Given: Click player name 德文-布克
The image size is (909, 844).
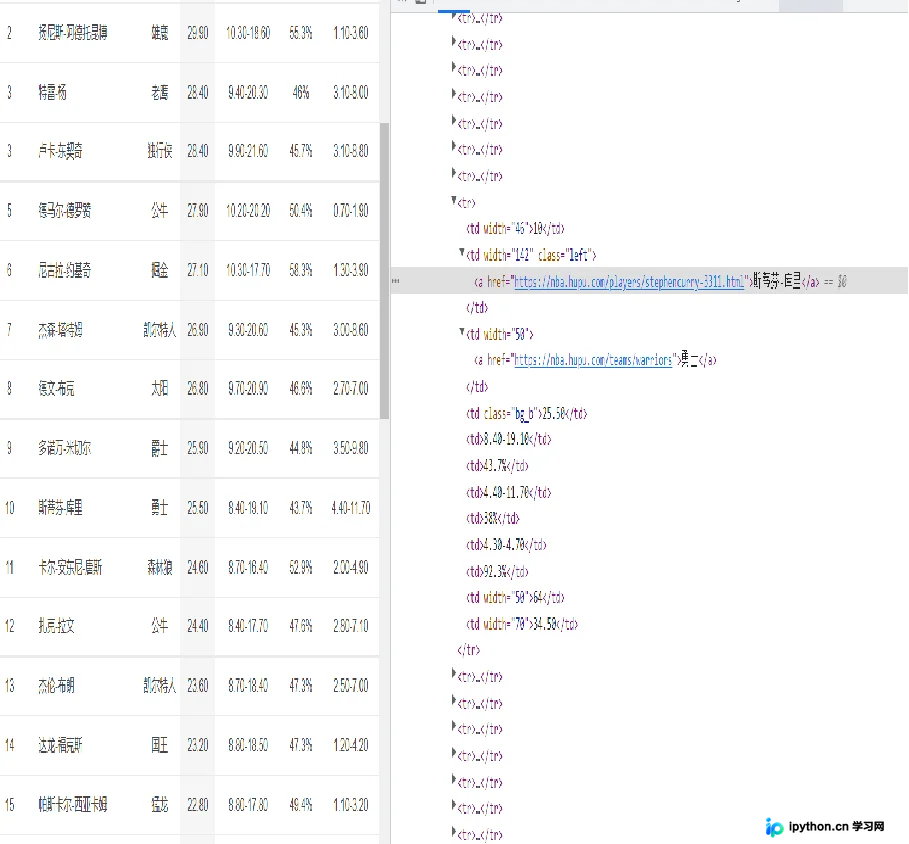Looking at the screenshot, I should [x=56, y=388].
